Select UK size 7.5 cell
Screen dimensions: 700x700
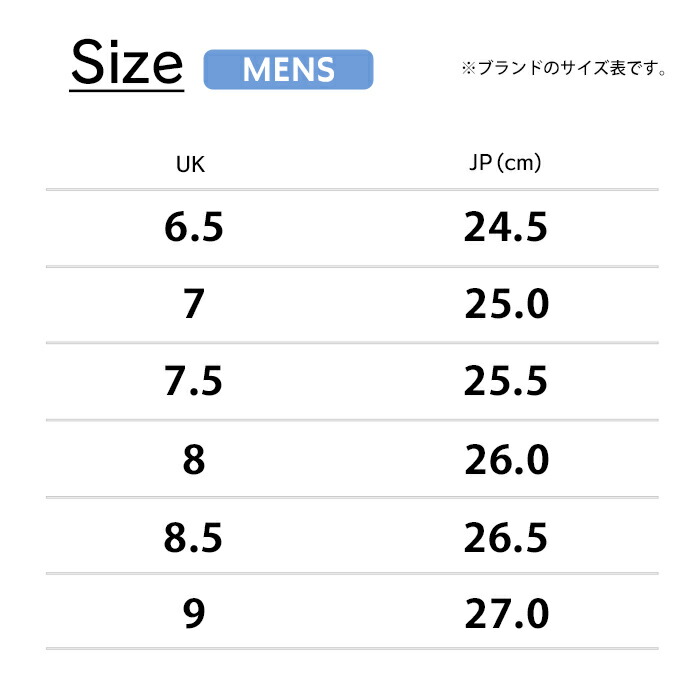[x=193, y=381]
